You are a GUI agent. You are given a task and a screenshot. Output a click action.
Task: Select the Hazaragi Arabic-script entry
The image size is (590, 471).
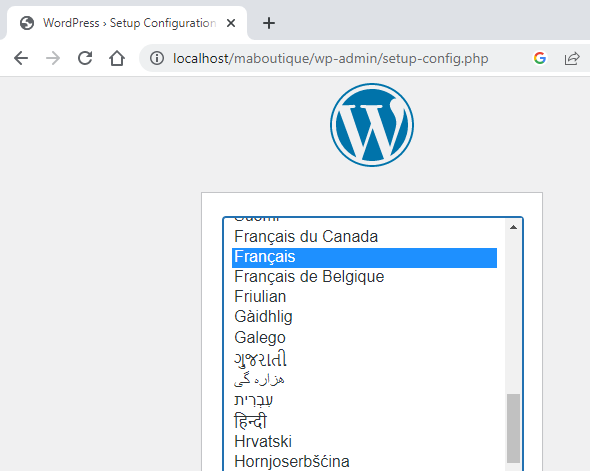365,380
